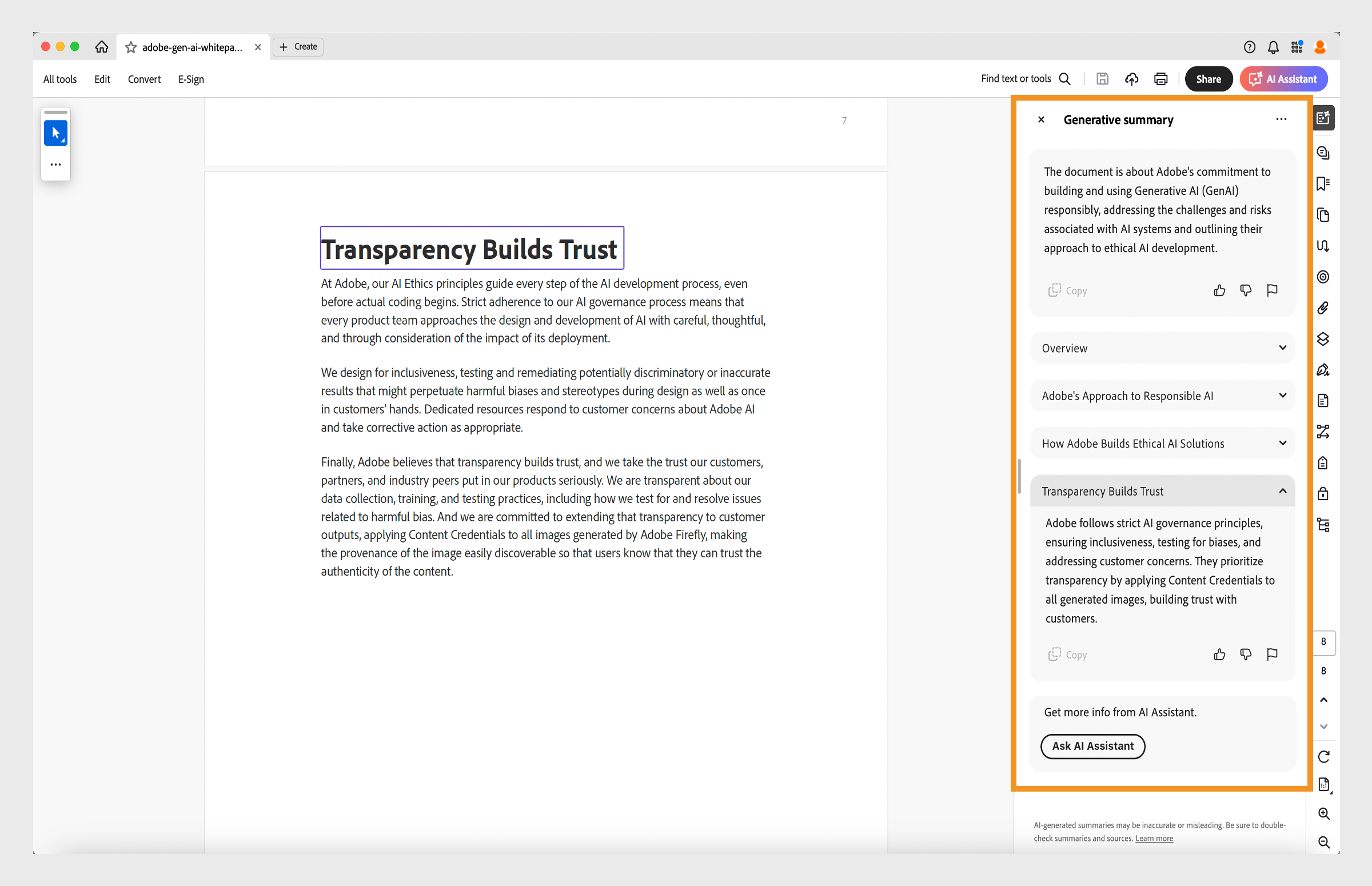Click the zoom in magnifier icon
Screen dimensions: 1372x886
[x=1323, y=813]
